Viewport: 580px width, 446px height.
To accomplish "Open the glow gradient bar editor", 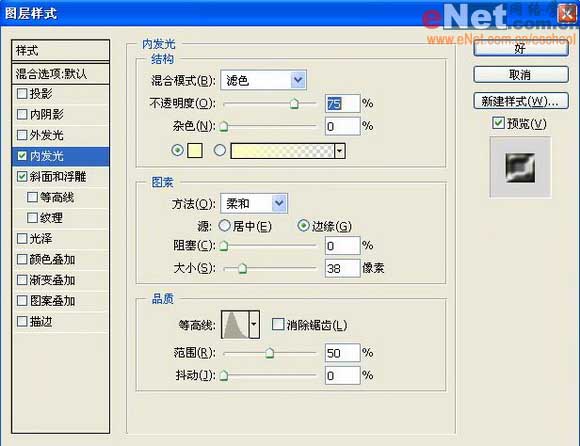I will [282, 151].
